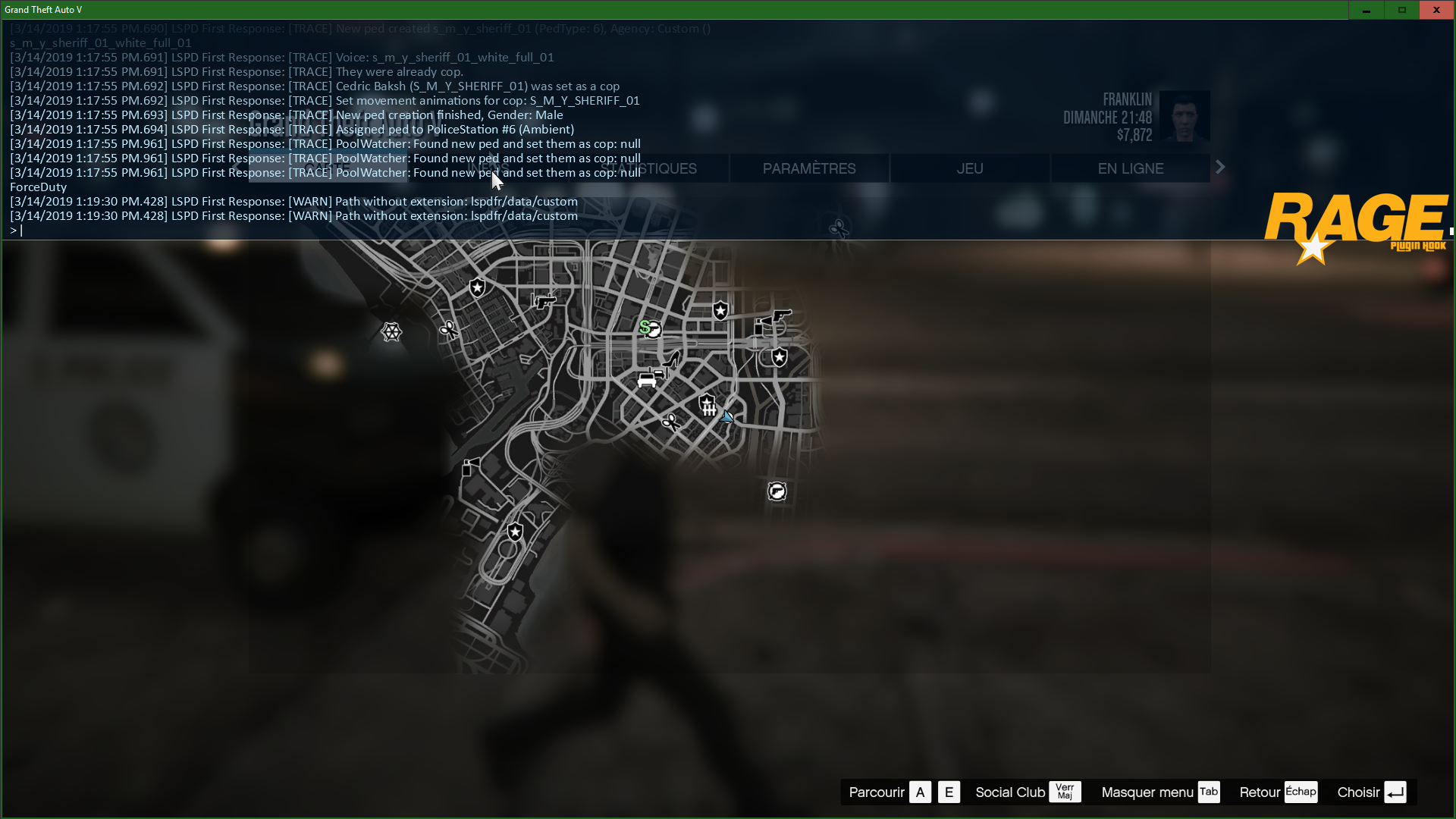Screen dimensions: 1456x819
Task: Click Franklin's character portrait
Action: click(1185, 116)
